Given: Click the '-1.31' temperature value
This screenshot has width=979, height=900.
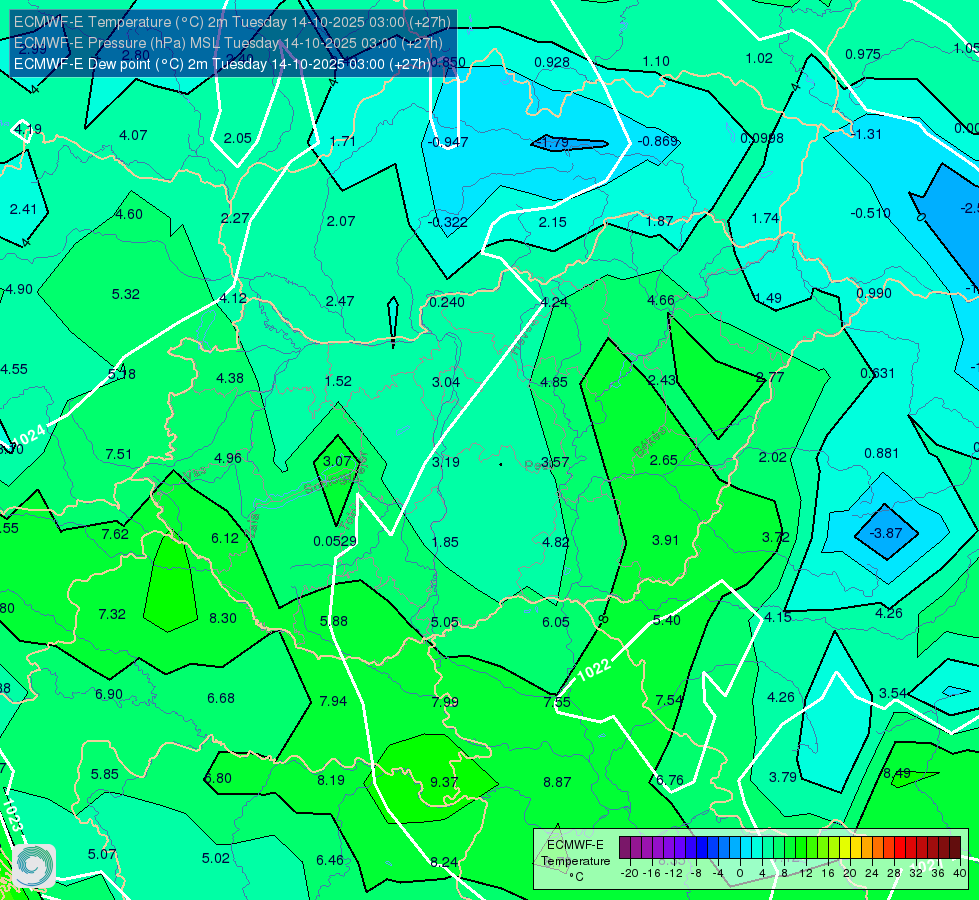Looking at the screenshot, I should point(867,134).
